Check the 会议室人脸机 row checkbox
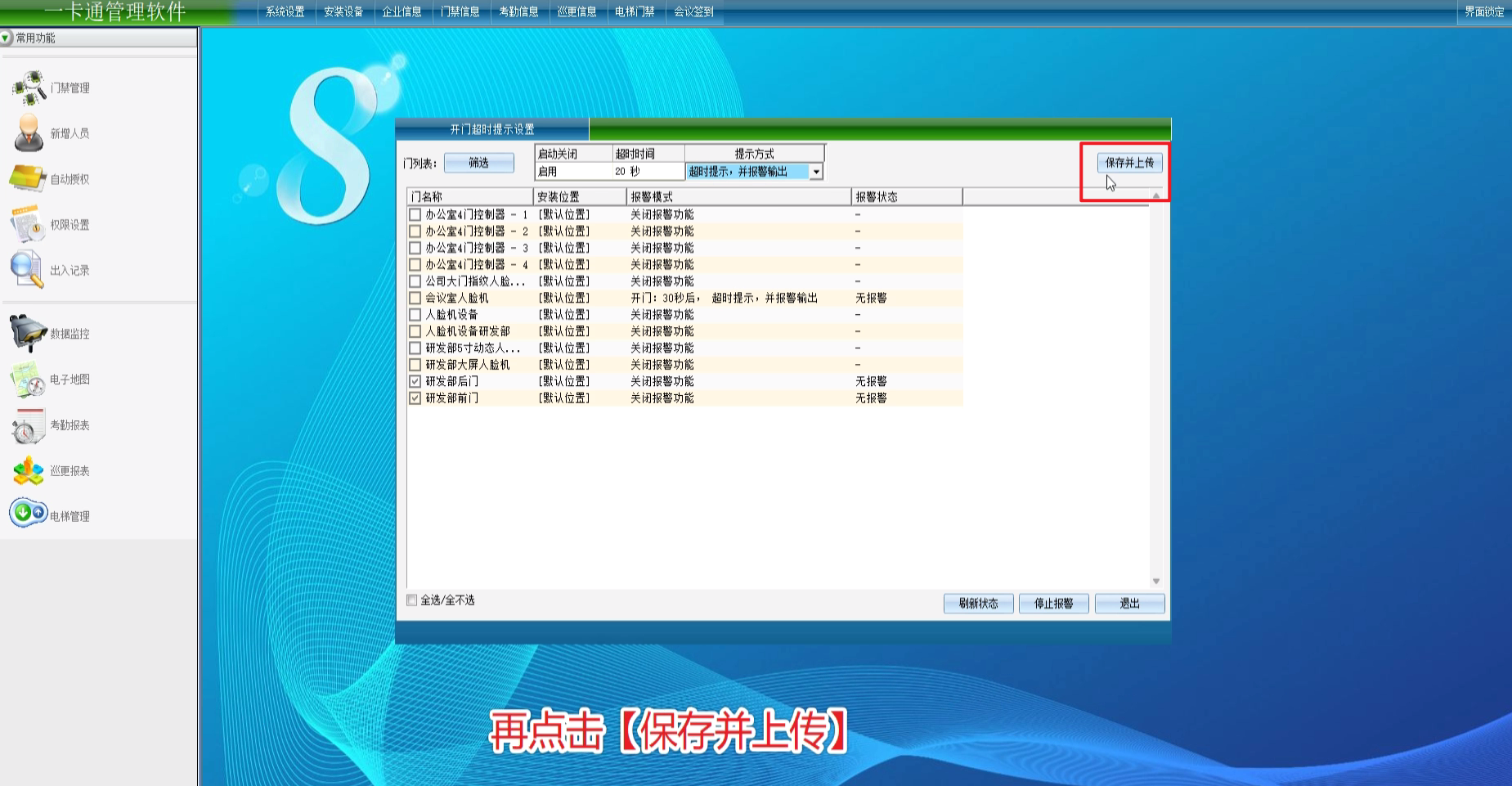 tap(415, 299)
